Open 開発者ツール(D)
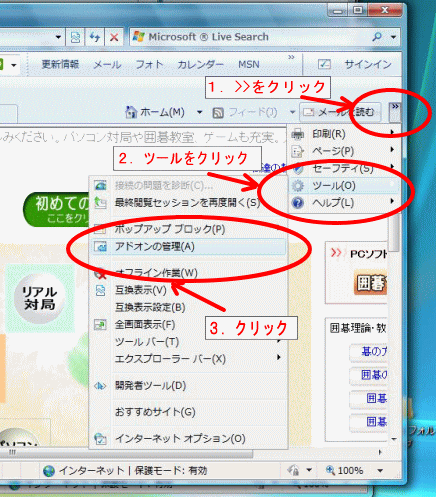 point(188,386)
